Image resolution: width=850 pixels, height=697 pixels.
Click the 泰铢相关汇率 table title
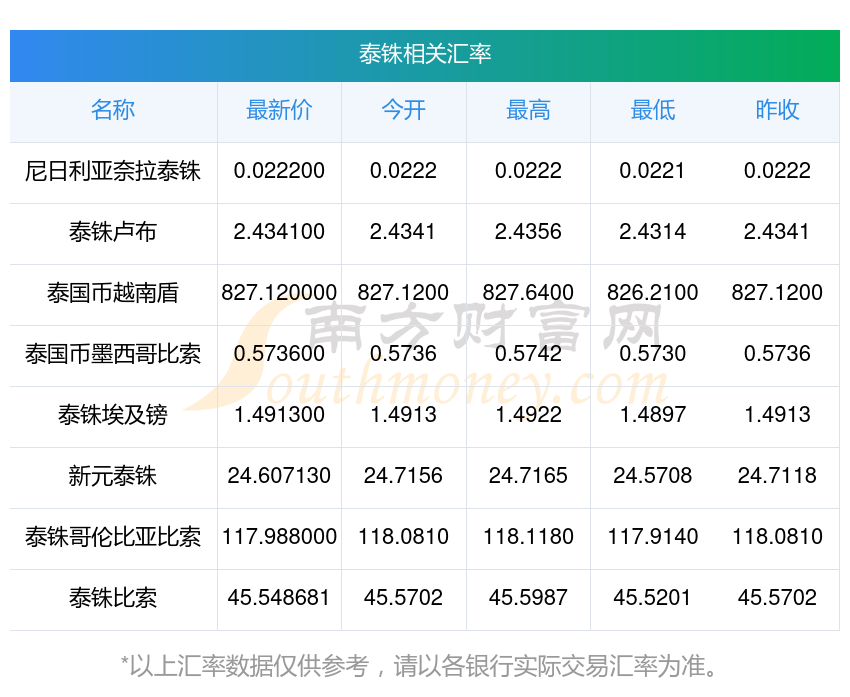tap(425, 54)
